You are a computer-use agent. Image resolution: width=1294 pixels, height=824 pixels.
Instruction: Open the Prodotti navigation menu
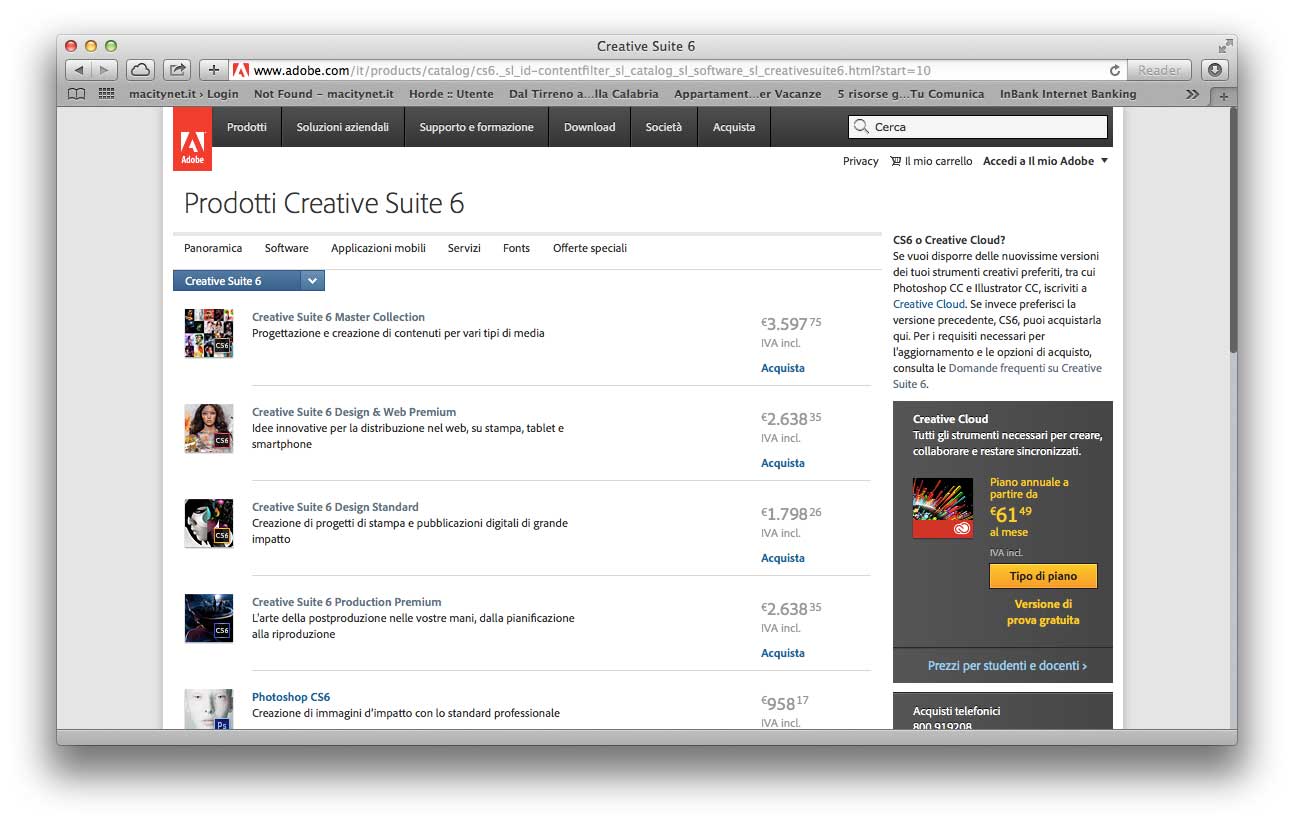247,127
